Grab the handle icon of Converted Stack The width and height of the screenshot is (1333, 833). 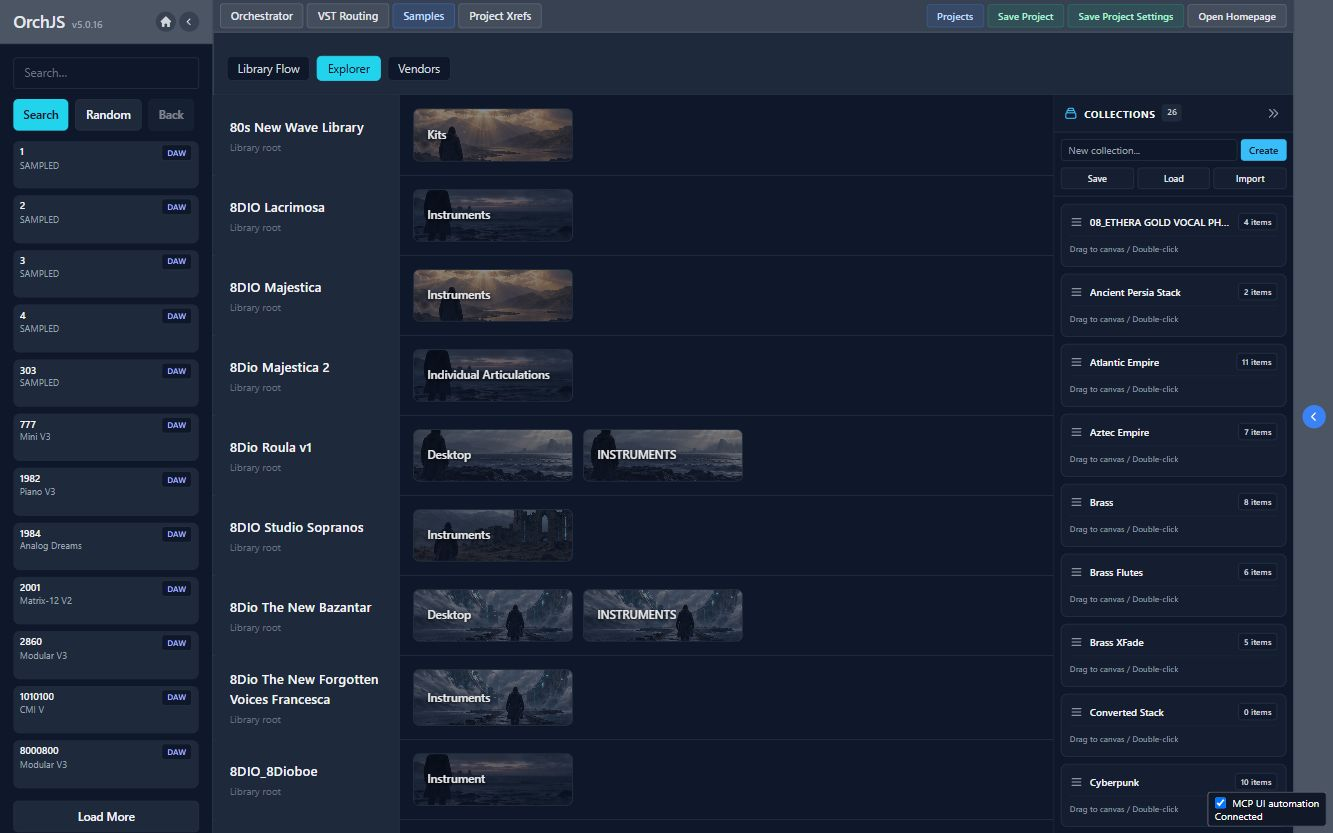[1076, 712]
